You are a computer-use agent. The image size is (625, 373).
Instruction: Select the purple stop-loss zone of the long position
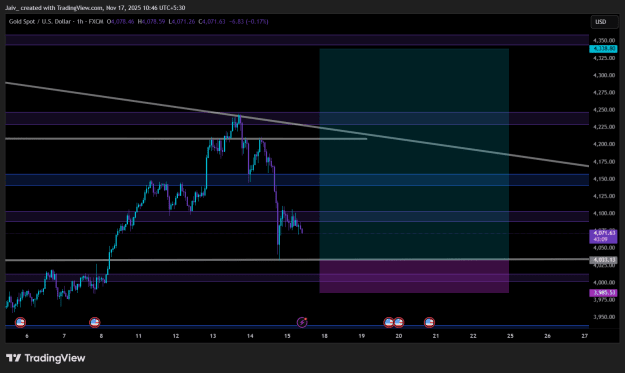[x=414, y=276]
